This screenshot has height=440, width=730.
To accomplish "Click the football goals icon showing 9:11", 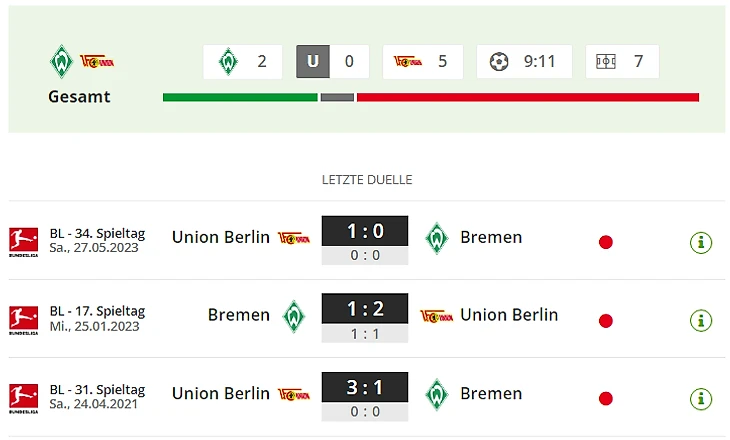I will (499, 61).
